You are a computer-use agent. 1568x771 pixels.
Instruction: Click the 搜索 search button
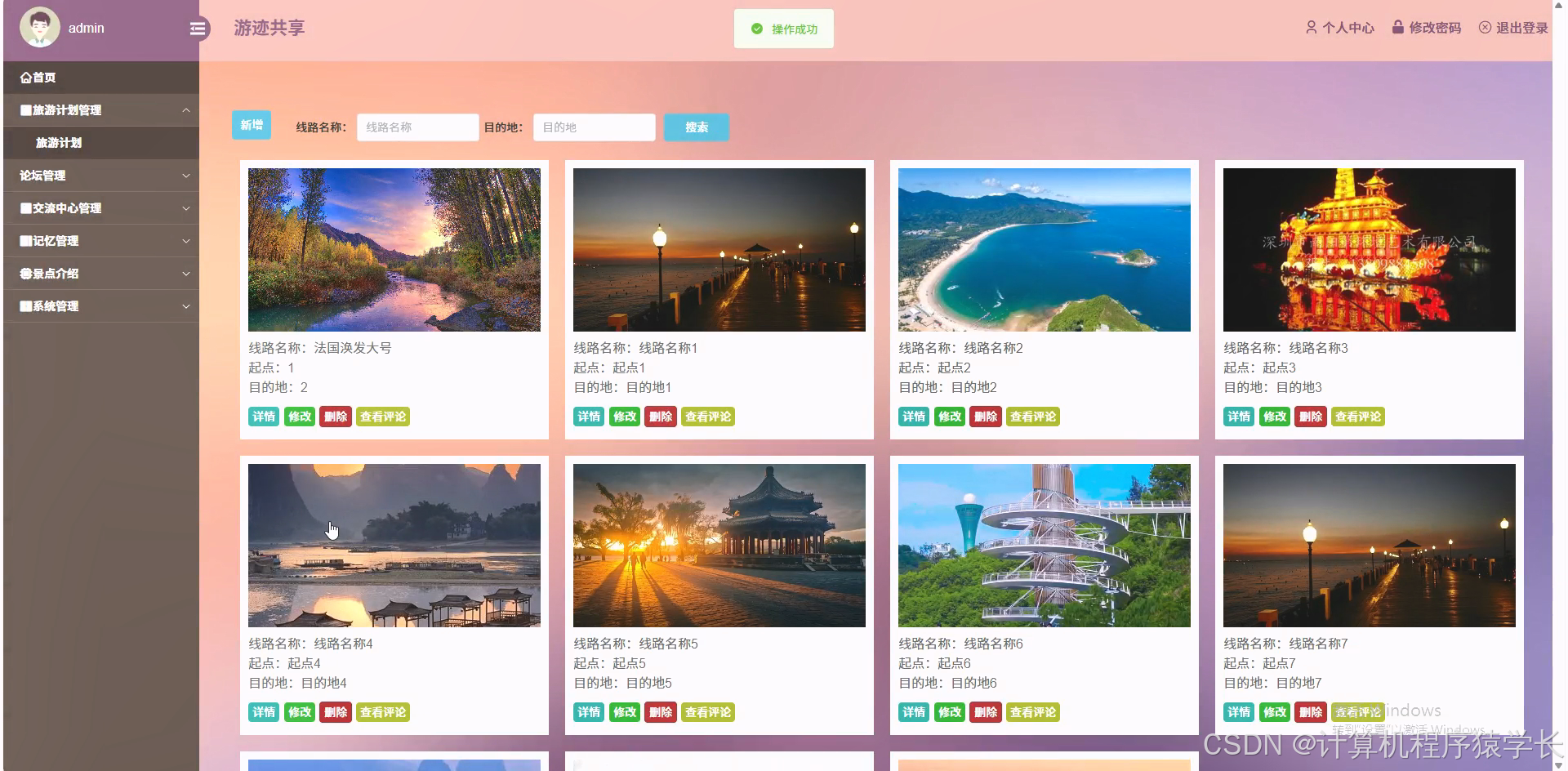tap(697, 127)
